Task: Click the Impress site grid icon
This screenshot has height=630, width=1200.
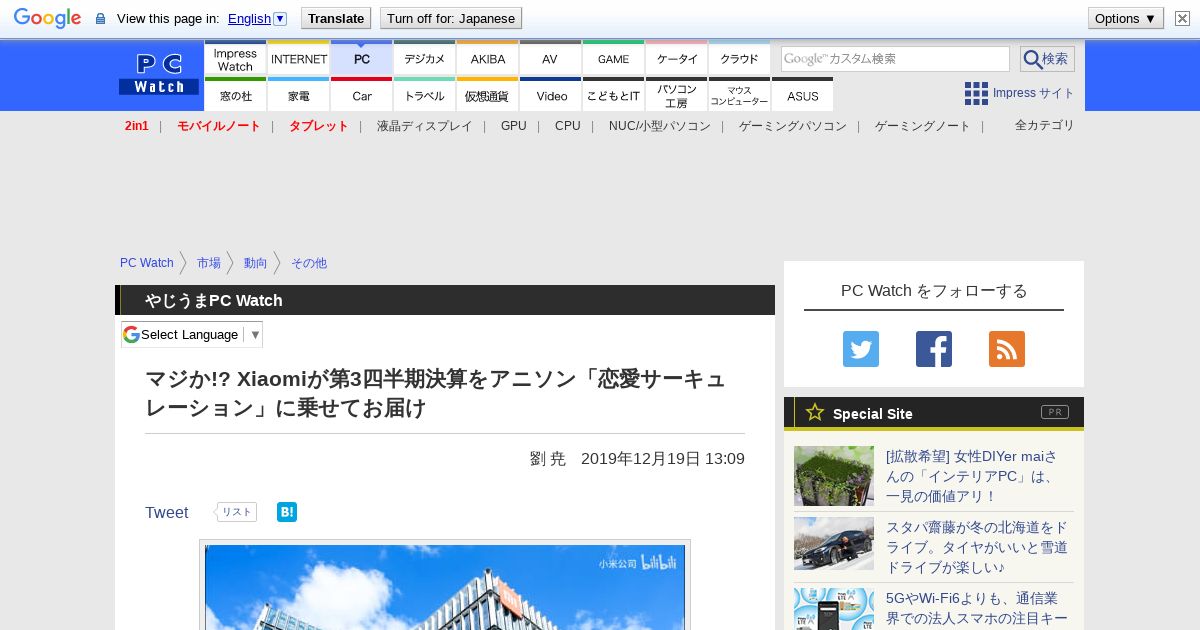Action: [x=976, y=93]
